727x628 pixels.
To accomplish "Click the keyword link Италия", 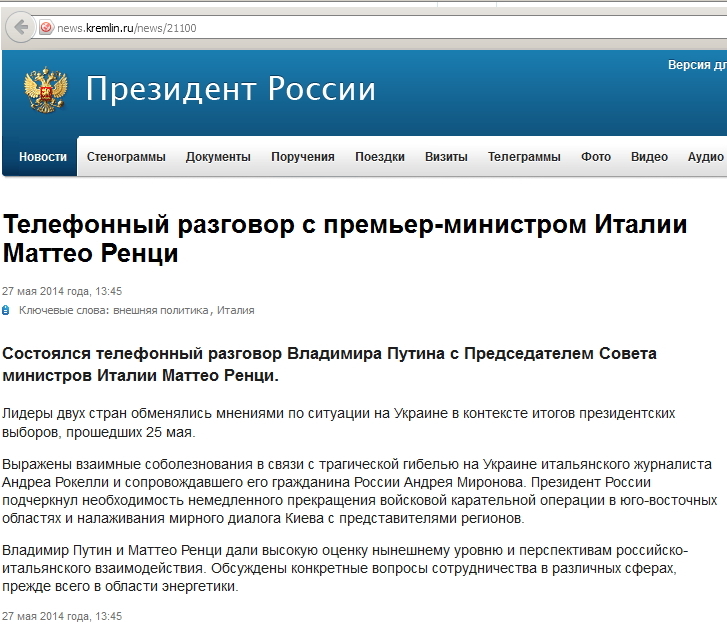I will [x=236, y=310].
